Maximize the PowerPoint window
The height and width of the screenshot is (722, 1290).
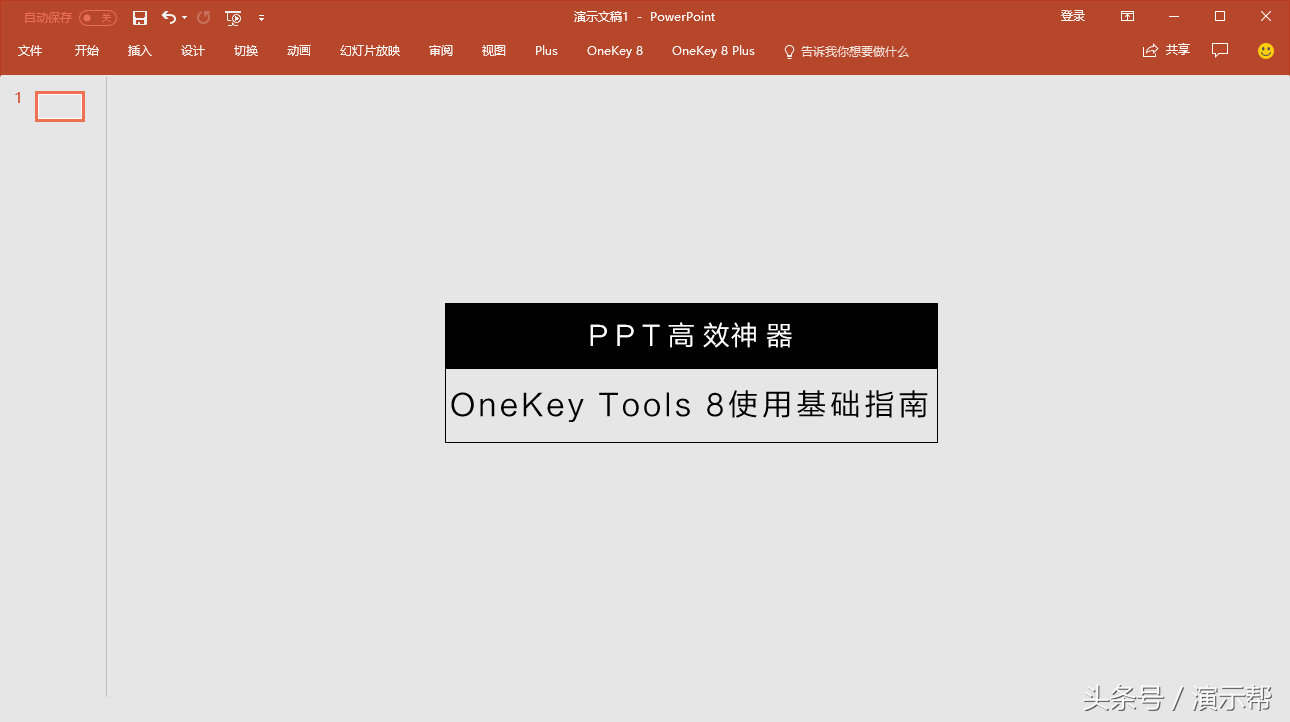pyautogui.click(x=1220, y=17)
